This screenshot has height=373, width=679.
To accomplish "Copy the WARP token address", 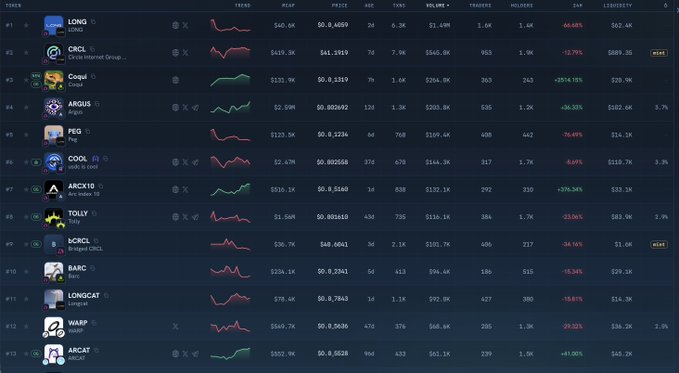I will pyautogui.click(x=94, y=323).
